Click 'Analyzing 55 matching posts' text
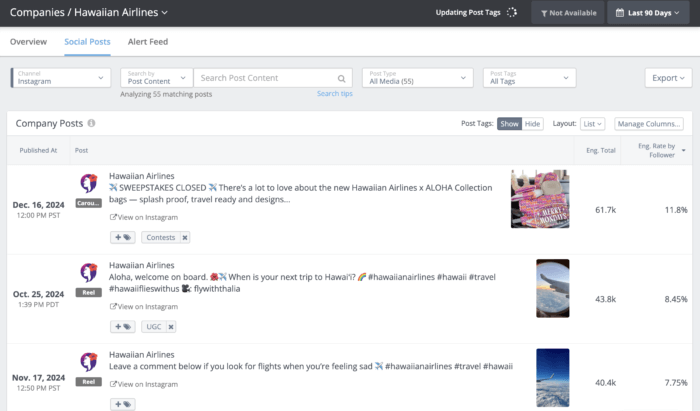This screenshot has height=411, width=700. click(x=166, y=94)
